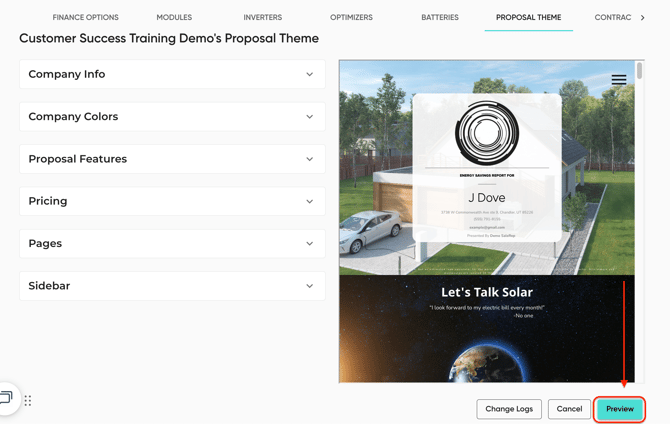Click the preview pane's scrollbar
The width and height of the screenshot is (670, 424).
(639, 71)
